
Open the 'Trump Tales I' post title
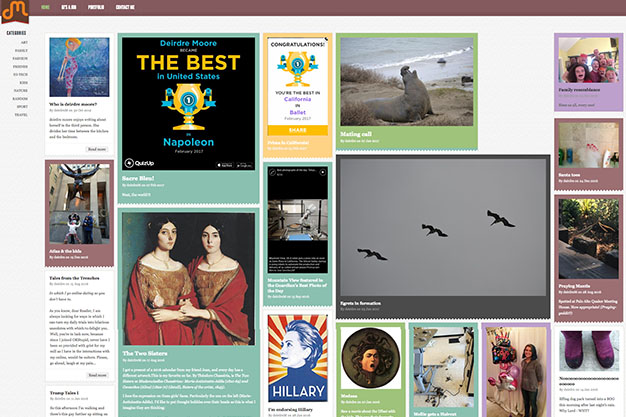tap(64, 393)
